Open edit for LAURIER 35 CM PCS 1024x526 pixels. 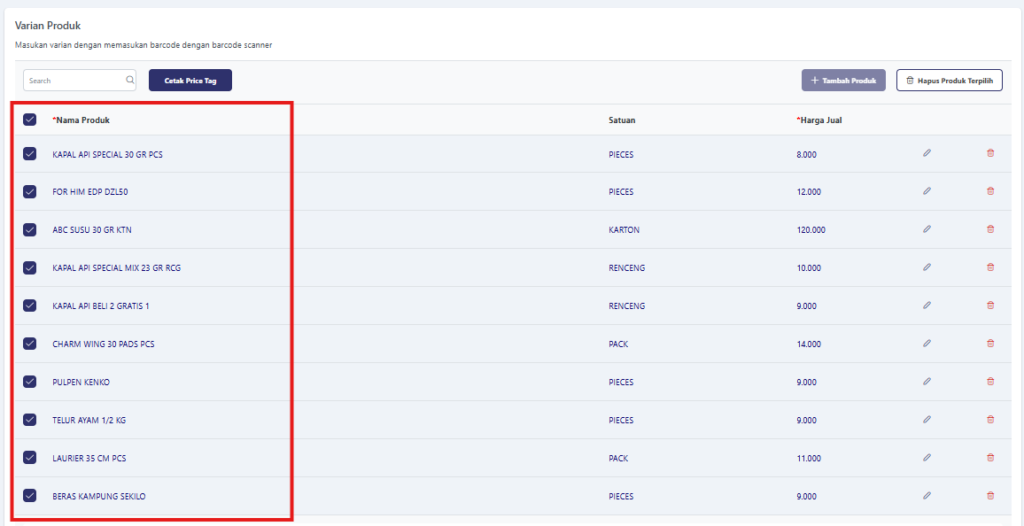coord(926,457)
